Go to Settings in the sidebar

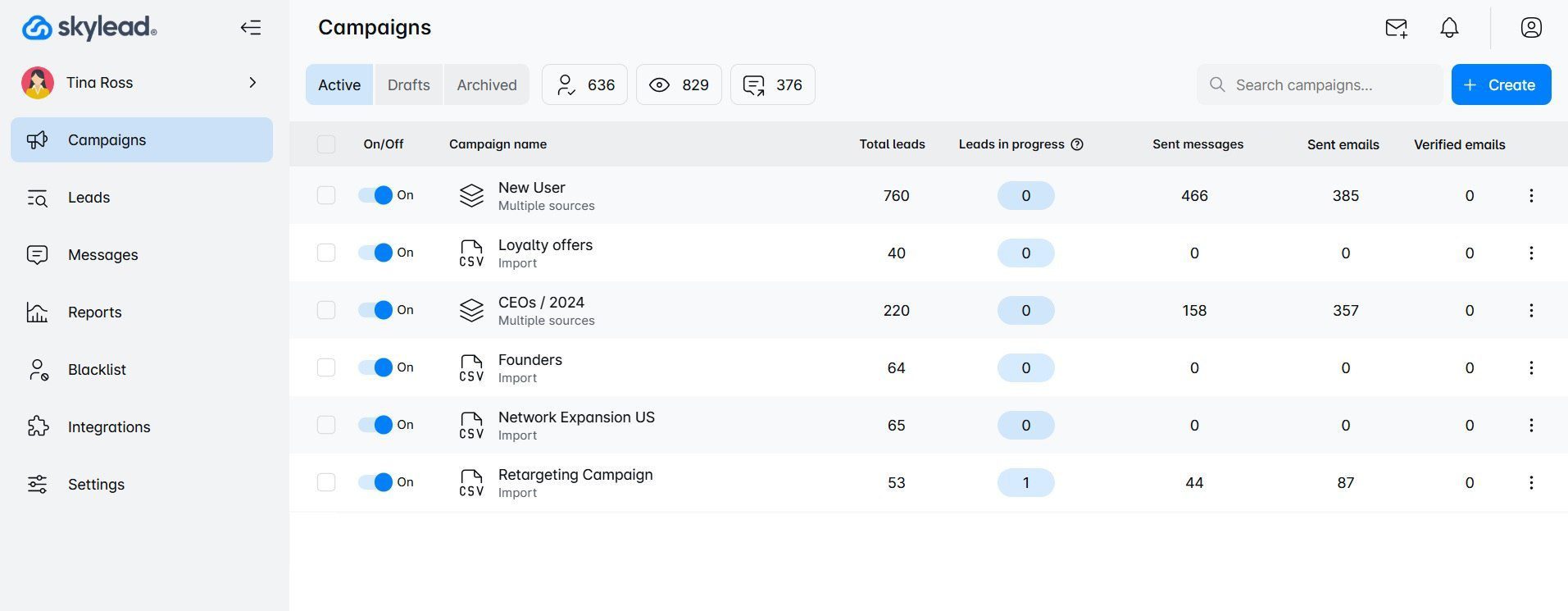tap(142, 485)
